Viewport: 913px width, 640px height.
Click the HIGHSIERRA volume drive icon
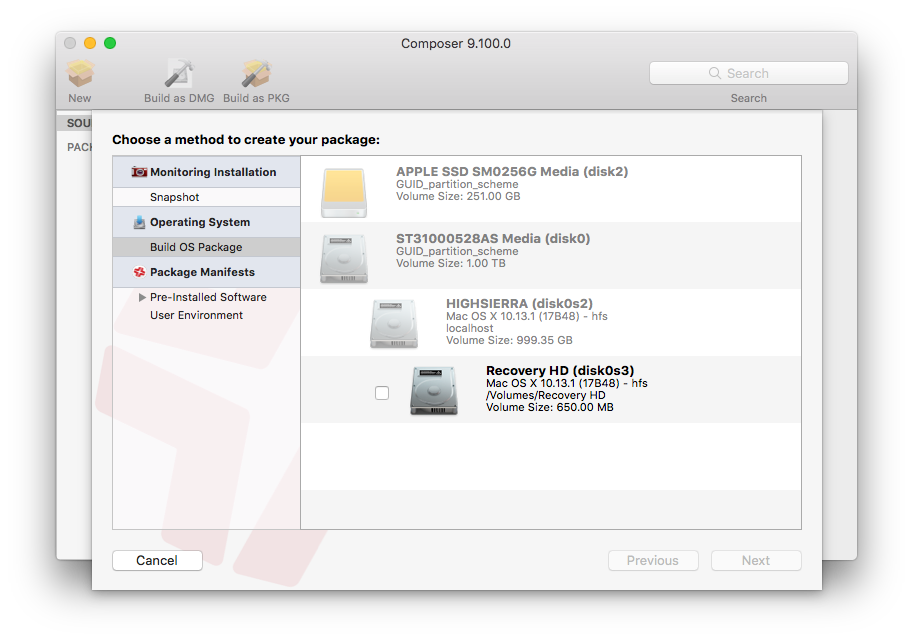[394, 324]
